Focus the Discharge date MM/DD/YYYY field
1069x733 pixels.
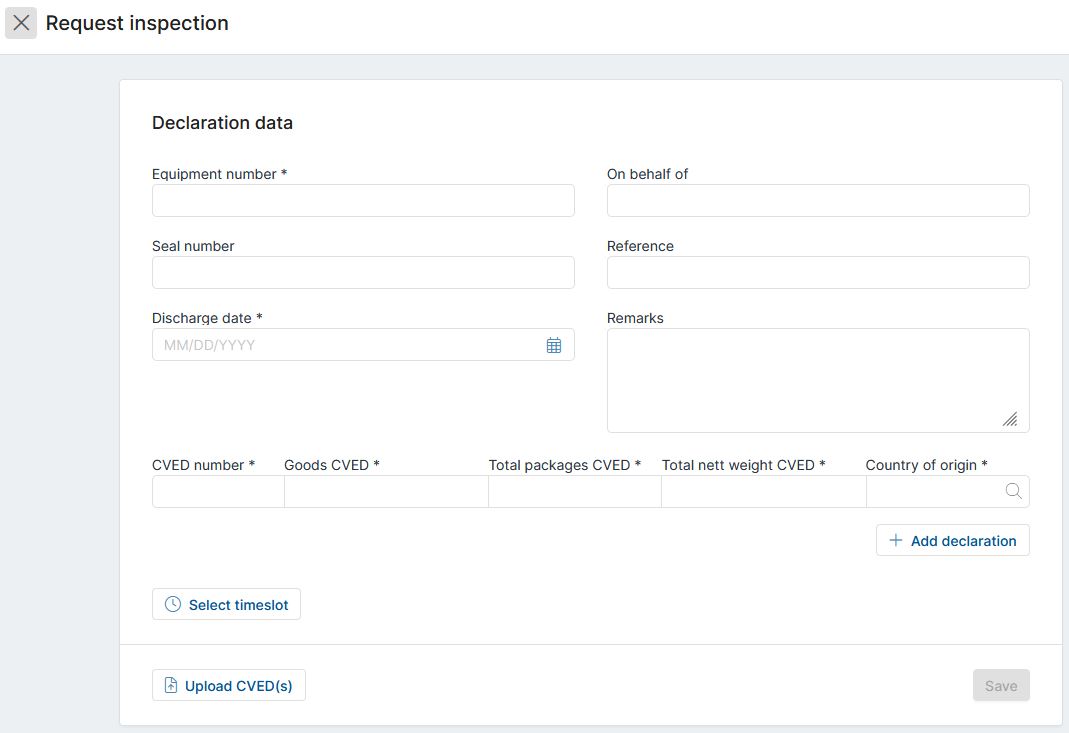pyautogui.click(x=345, y=345)
